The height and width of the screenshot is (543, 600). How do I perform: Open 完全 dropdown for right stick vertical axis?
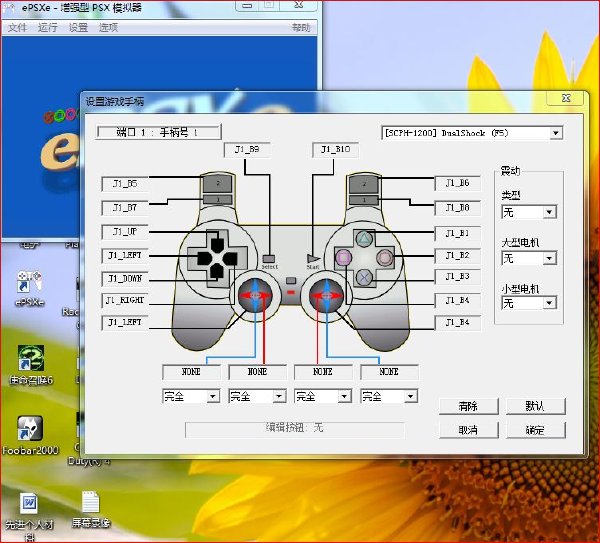click(x=389, y=396)
